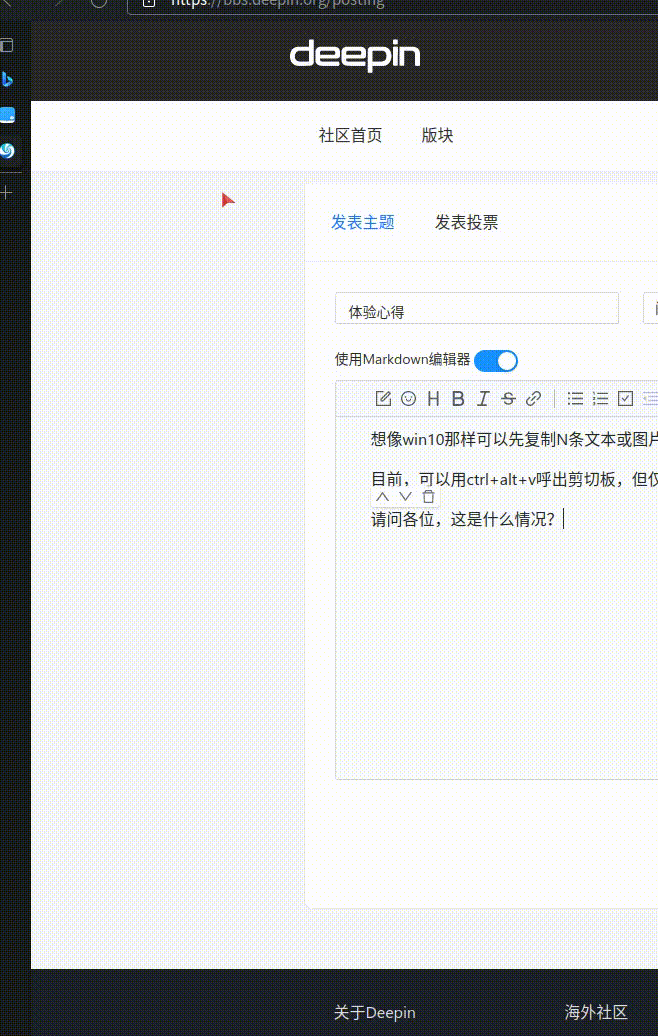This screenshot has height=1036, width=658.
Task: Open the 海外社区 footer link
Action: (596, 1012)
